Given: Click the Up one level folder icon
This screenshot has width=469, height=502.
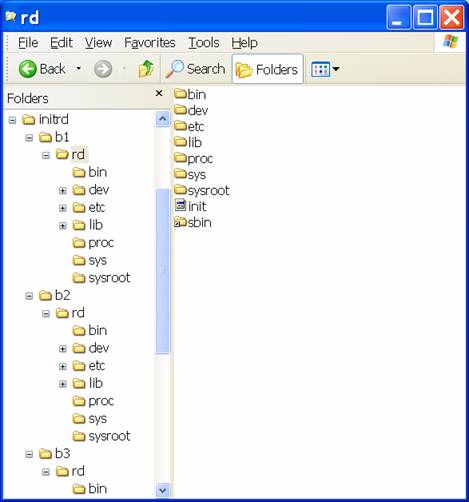Looking at the screenshot, I should (146, 69).
